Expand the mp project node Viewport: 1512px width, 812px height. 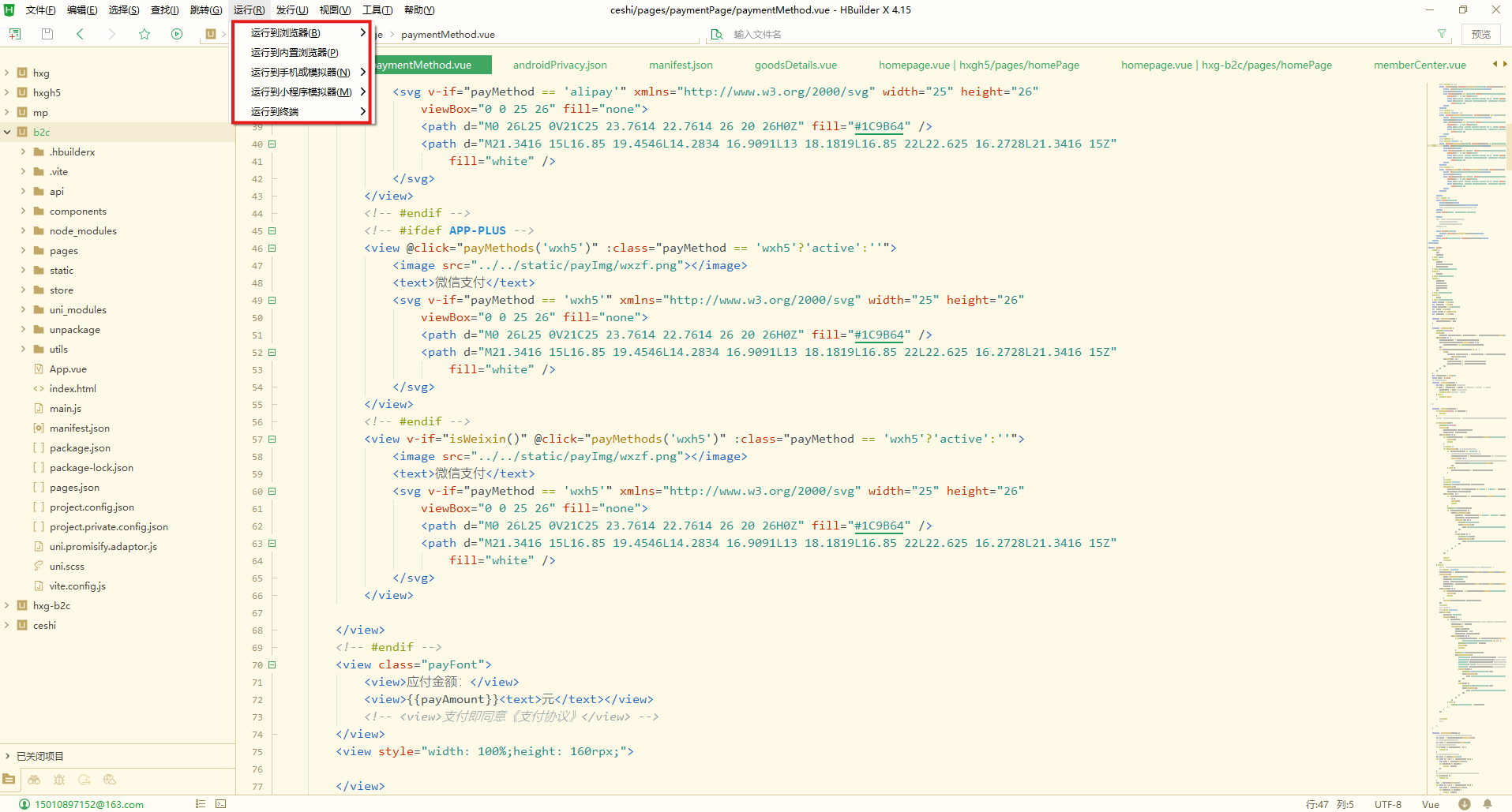[7, 112]
